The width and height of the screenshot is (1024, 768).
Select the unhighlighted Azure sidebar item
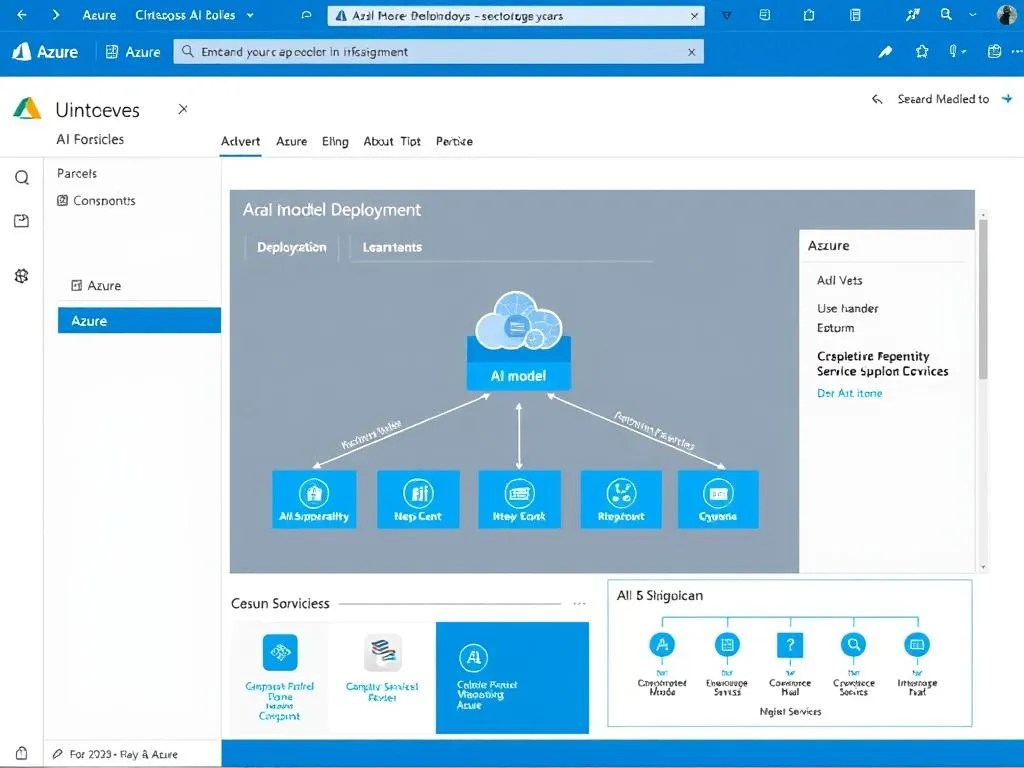tap(96, 285)
